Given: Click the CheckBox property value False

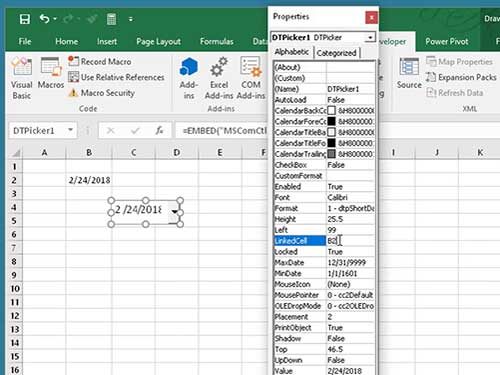Looking at the screenshot, I should pos(350,165).
